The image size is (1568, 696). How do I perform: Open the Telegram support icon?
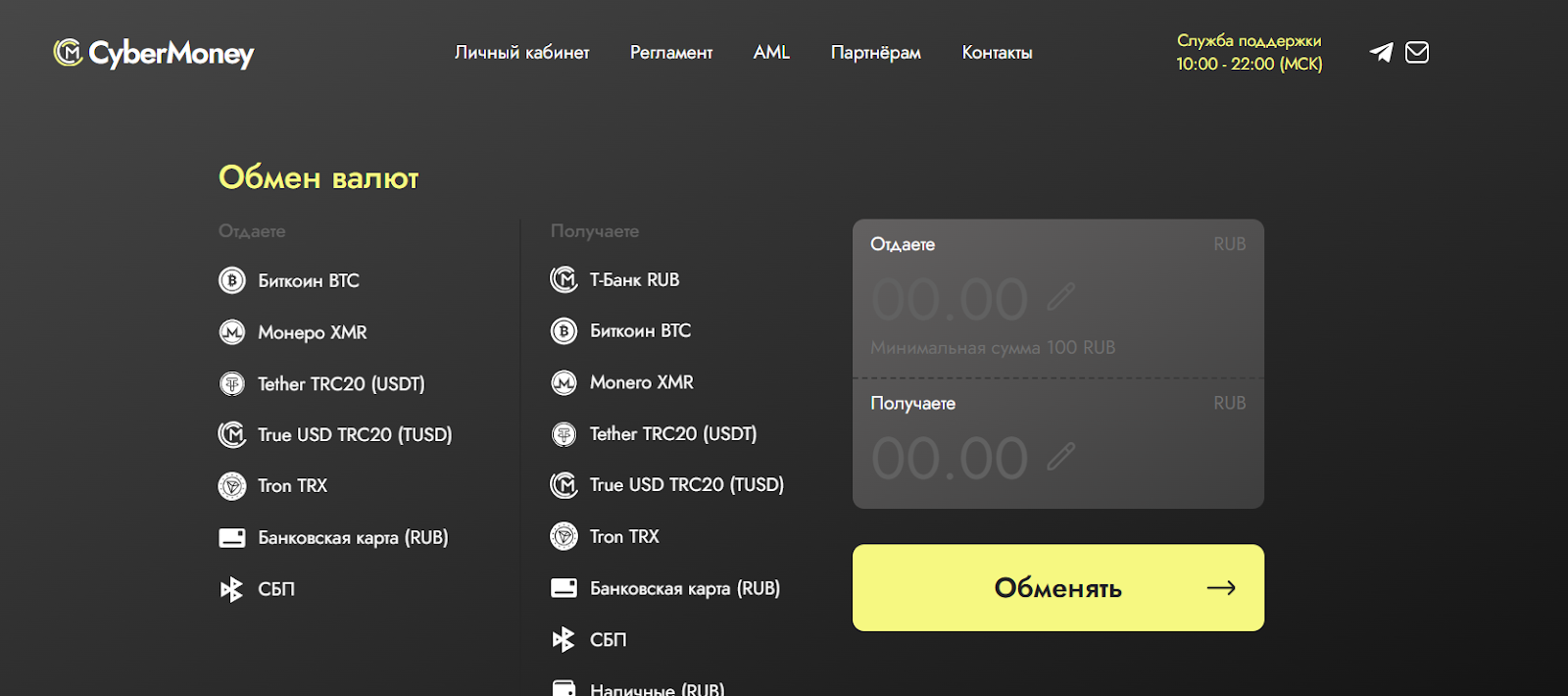(x=1382, y=52)
